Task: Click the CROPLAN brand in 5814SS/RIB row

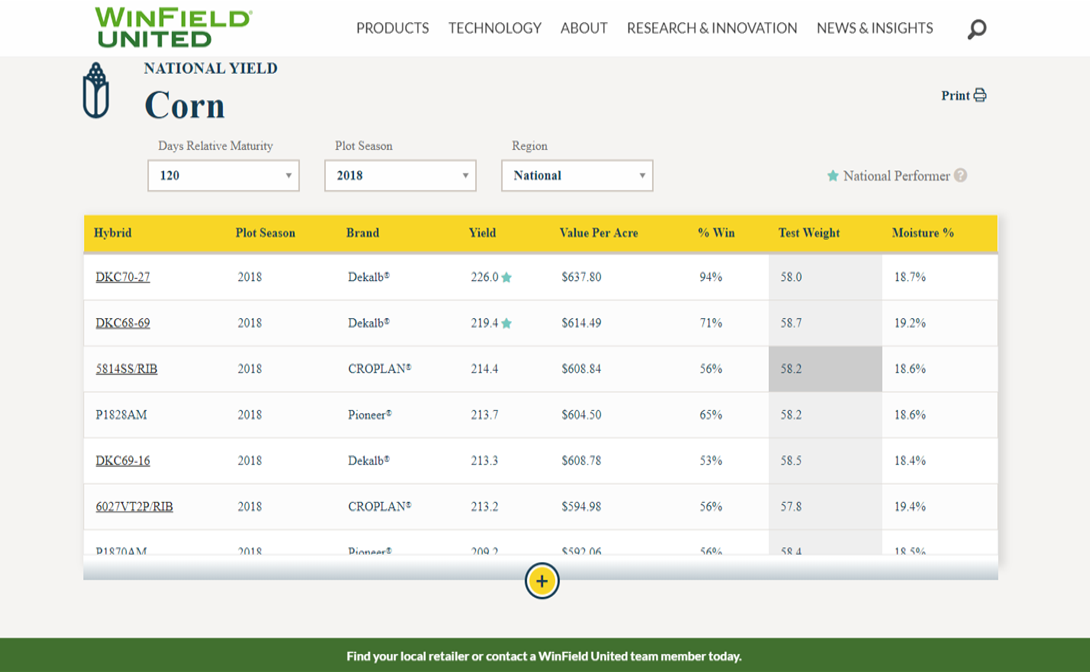Action: tap(379, 368)
